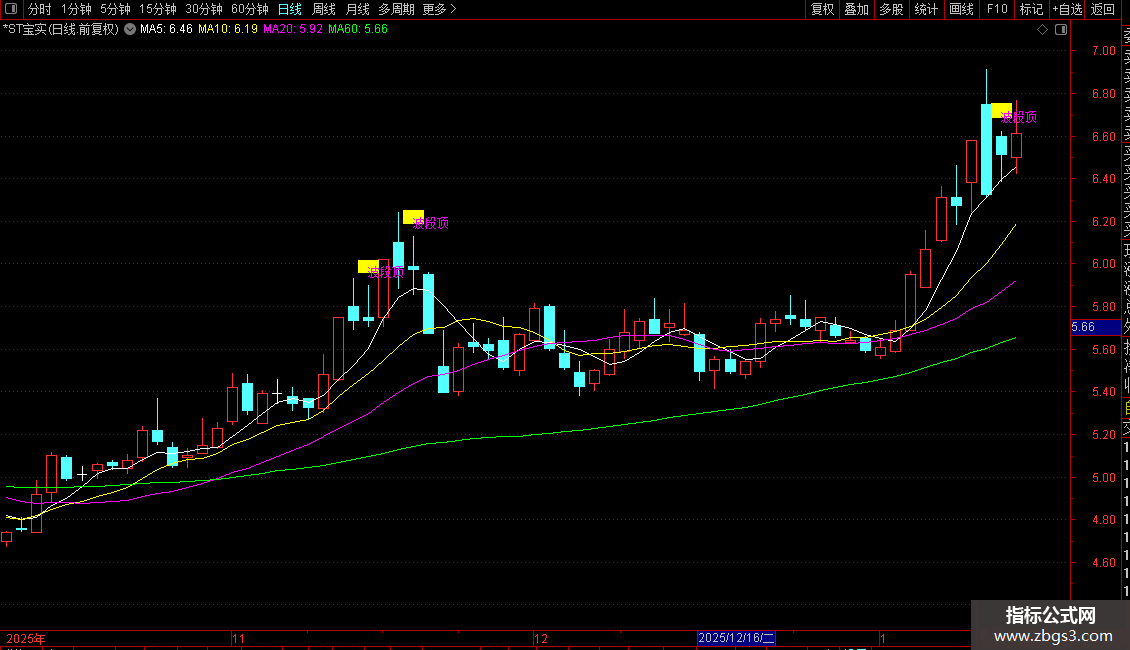Switch to 分时 intraday view

click(x=40, y=9)
